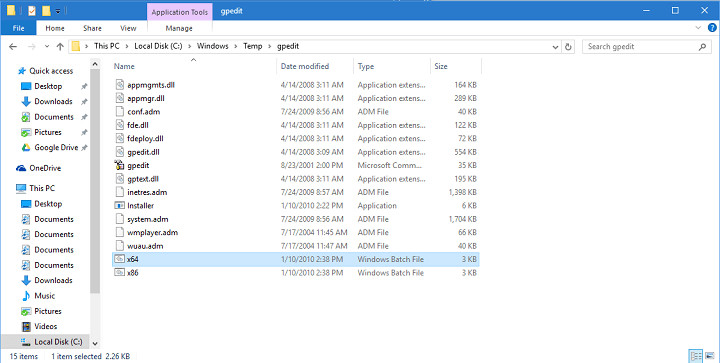Image resolution: width=720 pixels, height=363 pixels.
Task: Select the gptext.dll file name
Action: 143,179
